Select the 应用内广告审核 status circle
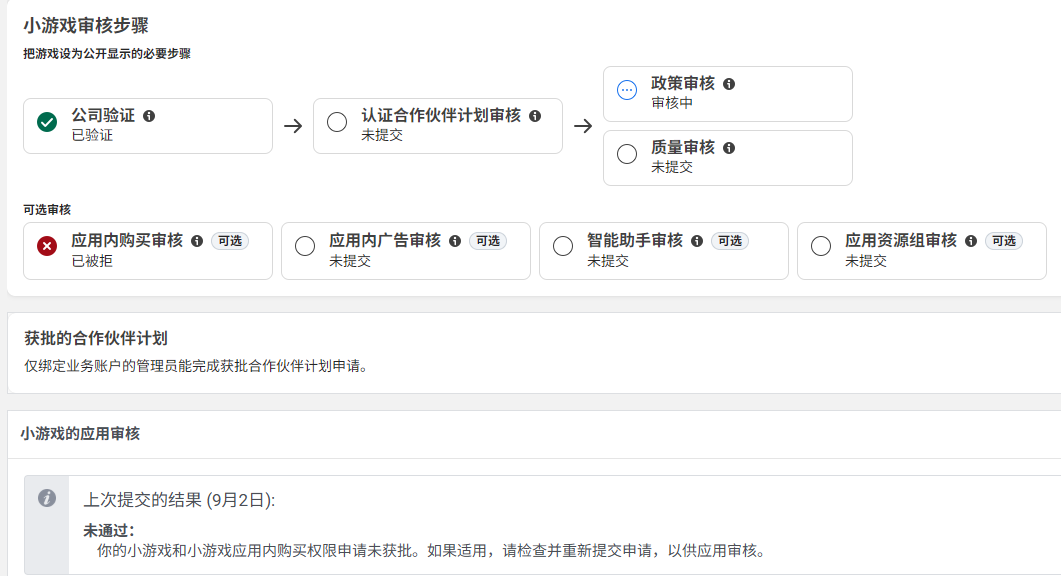The width and height of the screenshot is (1061, 576). click(x=305, y=246)
